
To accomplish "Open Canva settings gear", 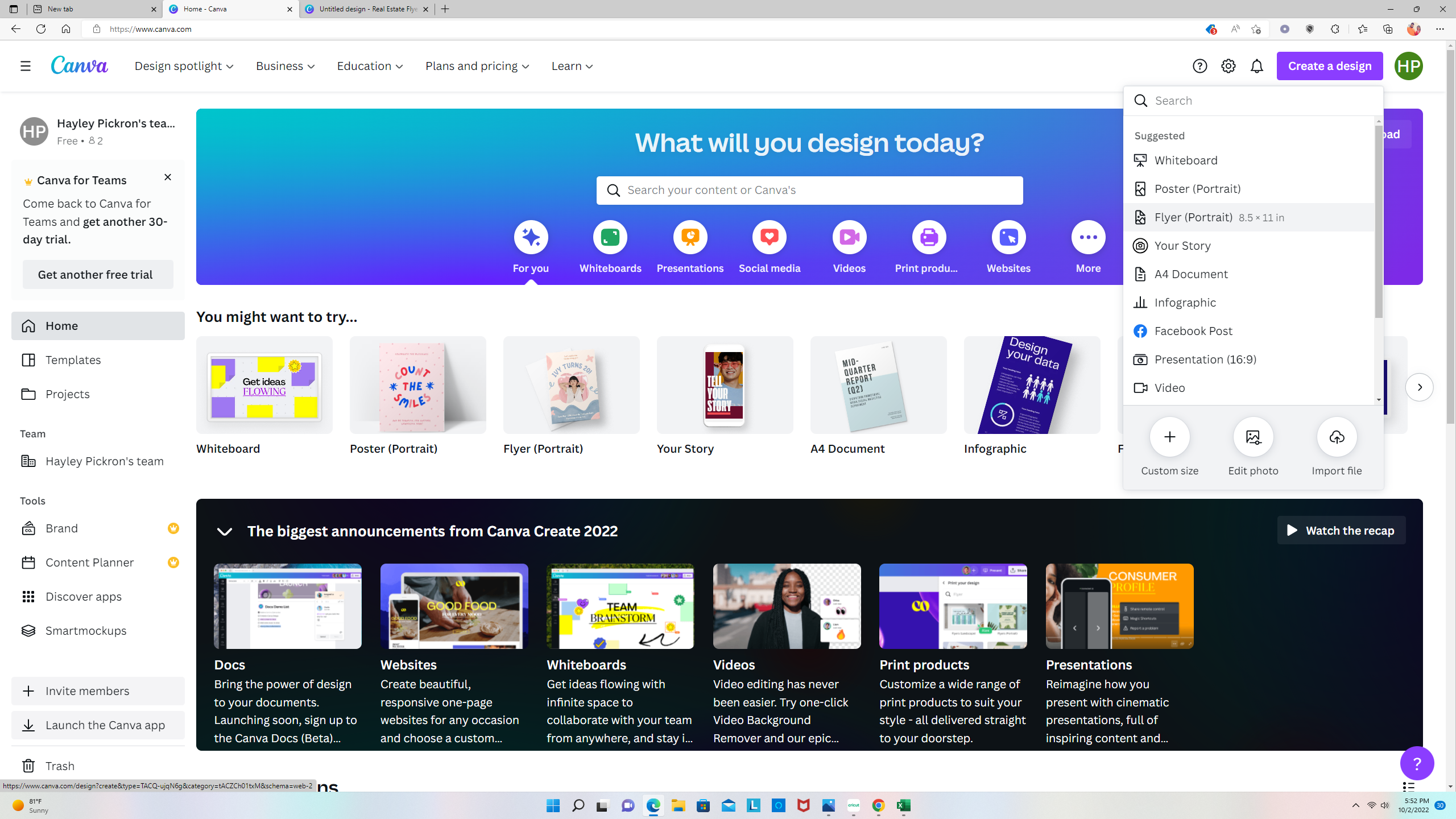I will point(1228,65).
